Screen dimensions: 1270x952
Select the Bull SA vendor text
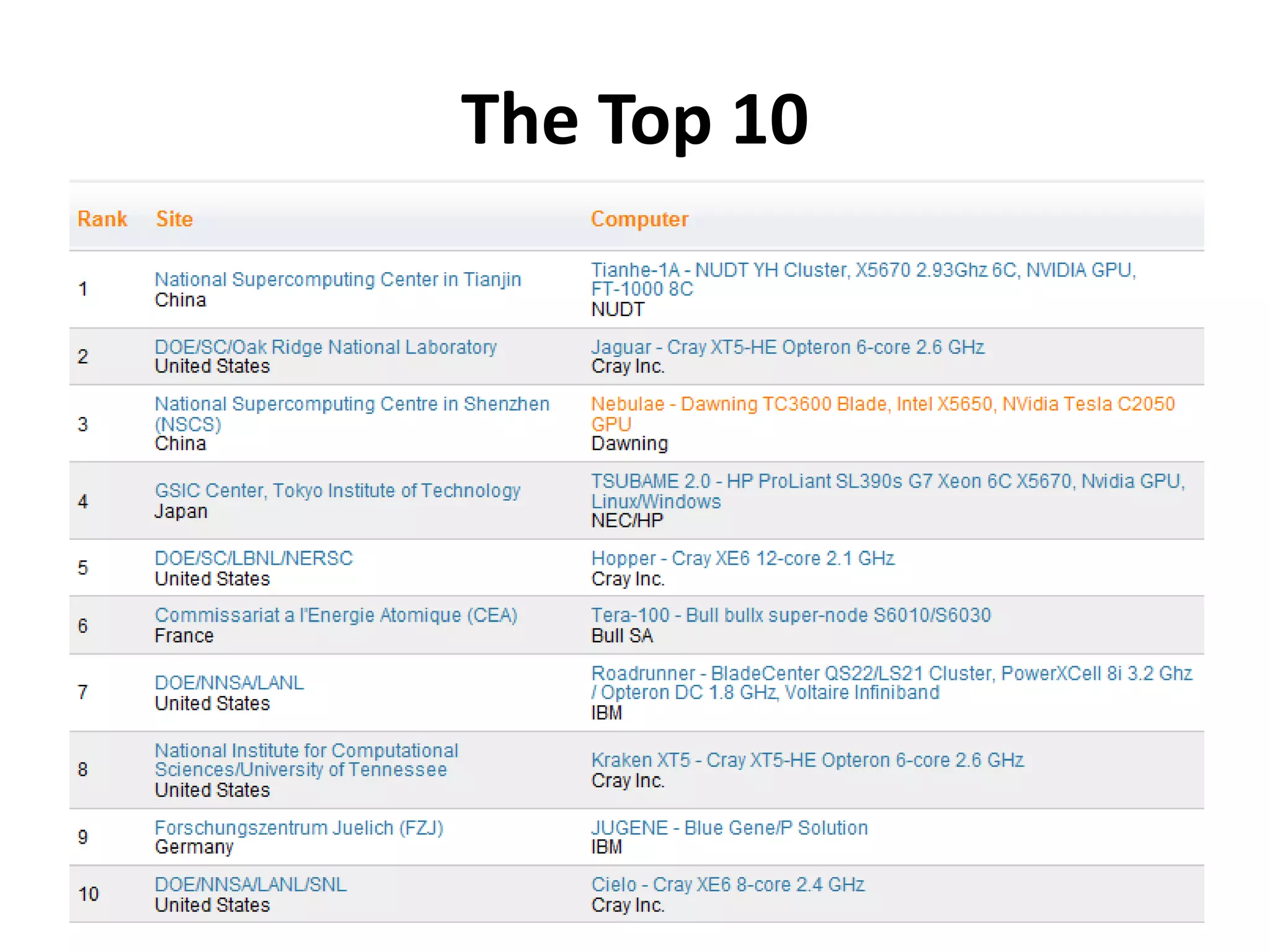click(622, 636)
